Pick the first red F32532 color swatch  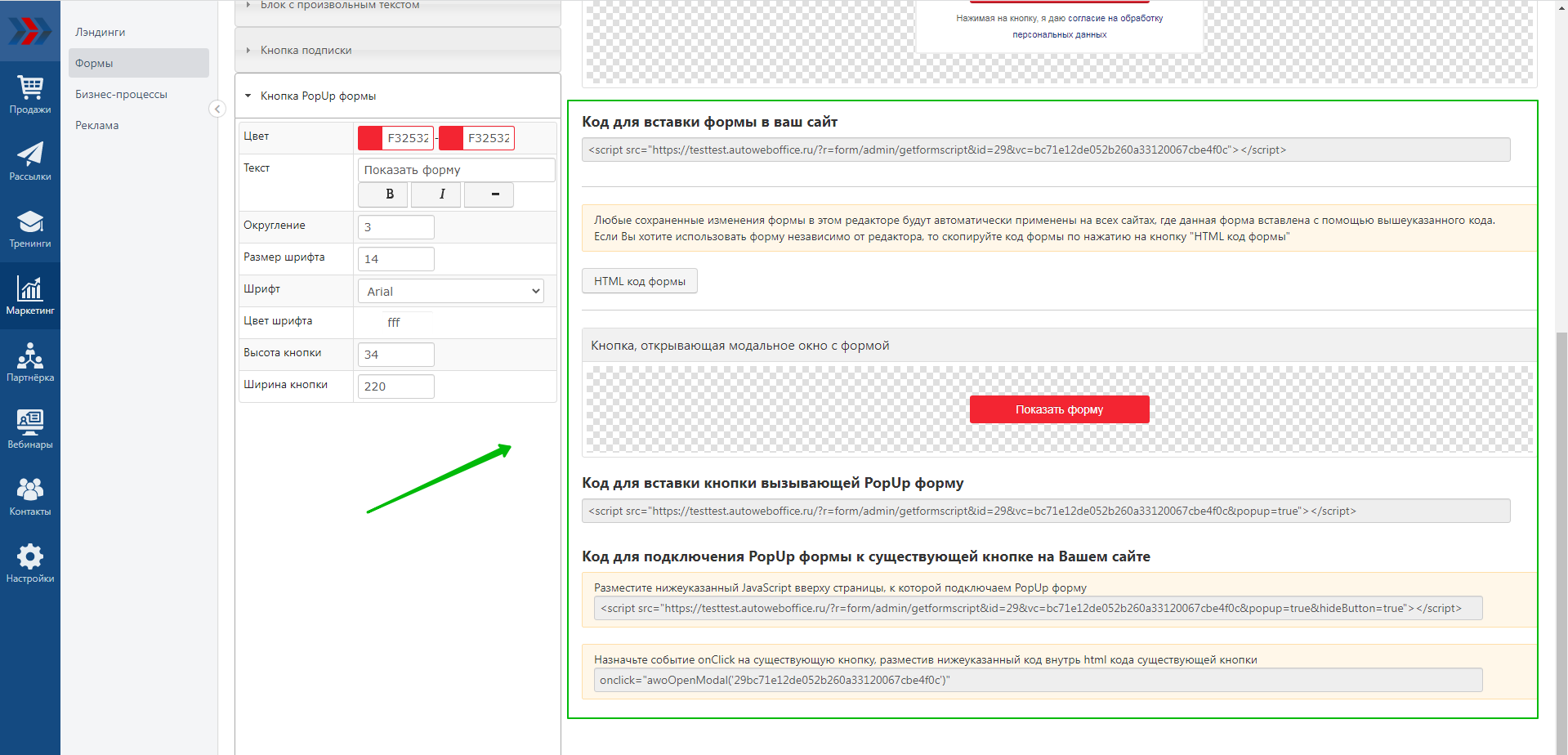point(371,138)
